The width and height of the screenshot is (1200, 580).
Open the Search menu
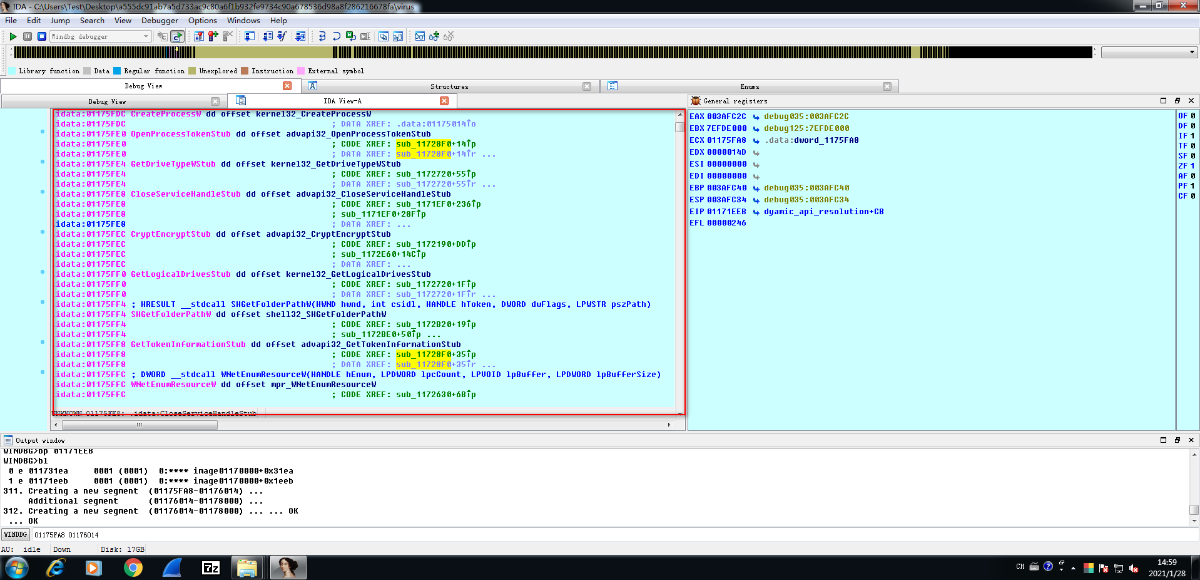point(92,20)
